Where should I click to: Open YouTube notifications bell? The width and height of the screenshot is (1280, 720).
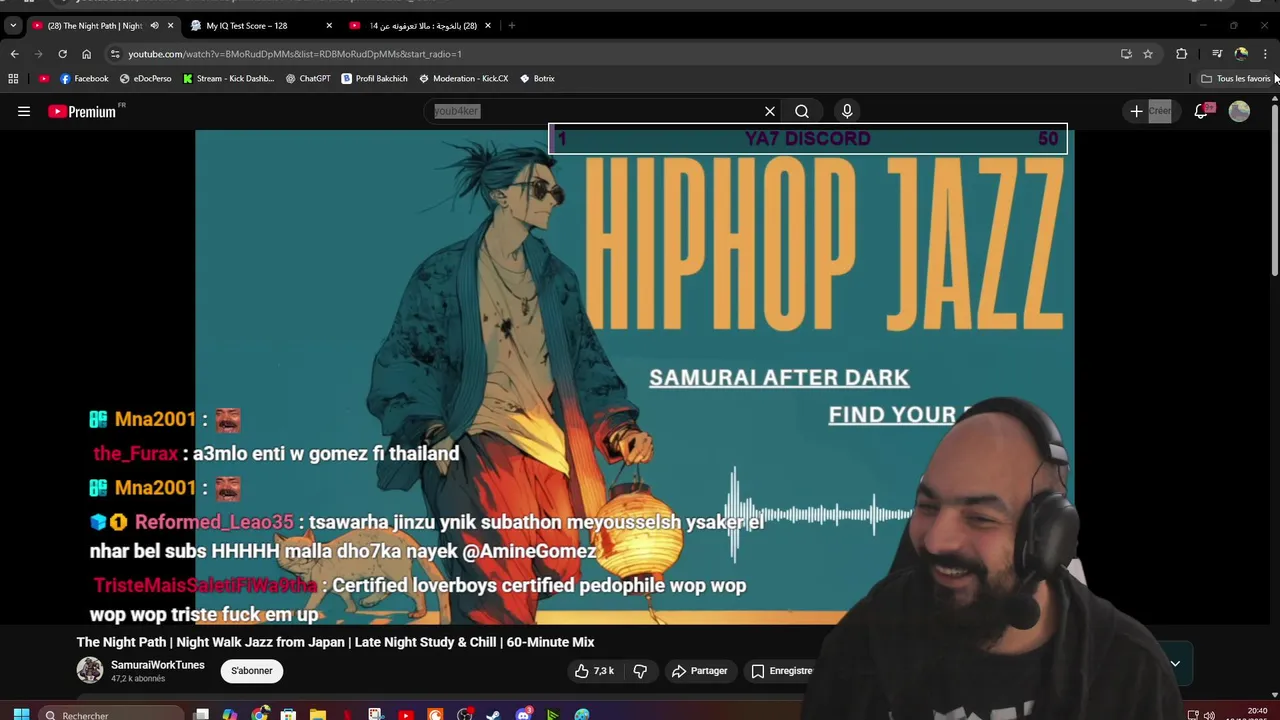point(1202,112)
